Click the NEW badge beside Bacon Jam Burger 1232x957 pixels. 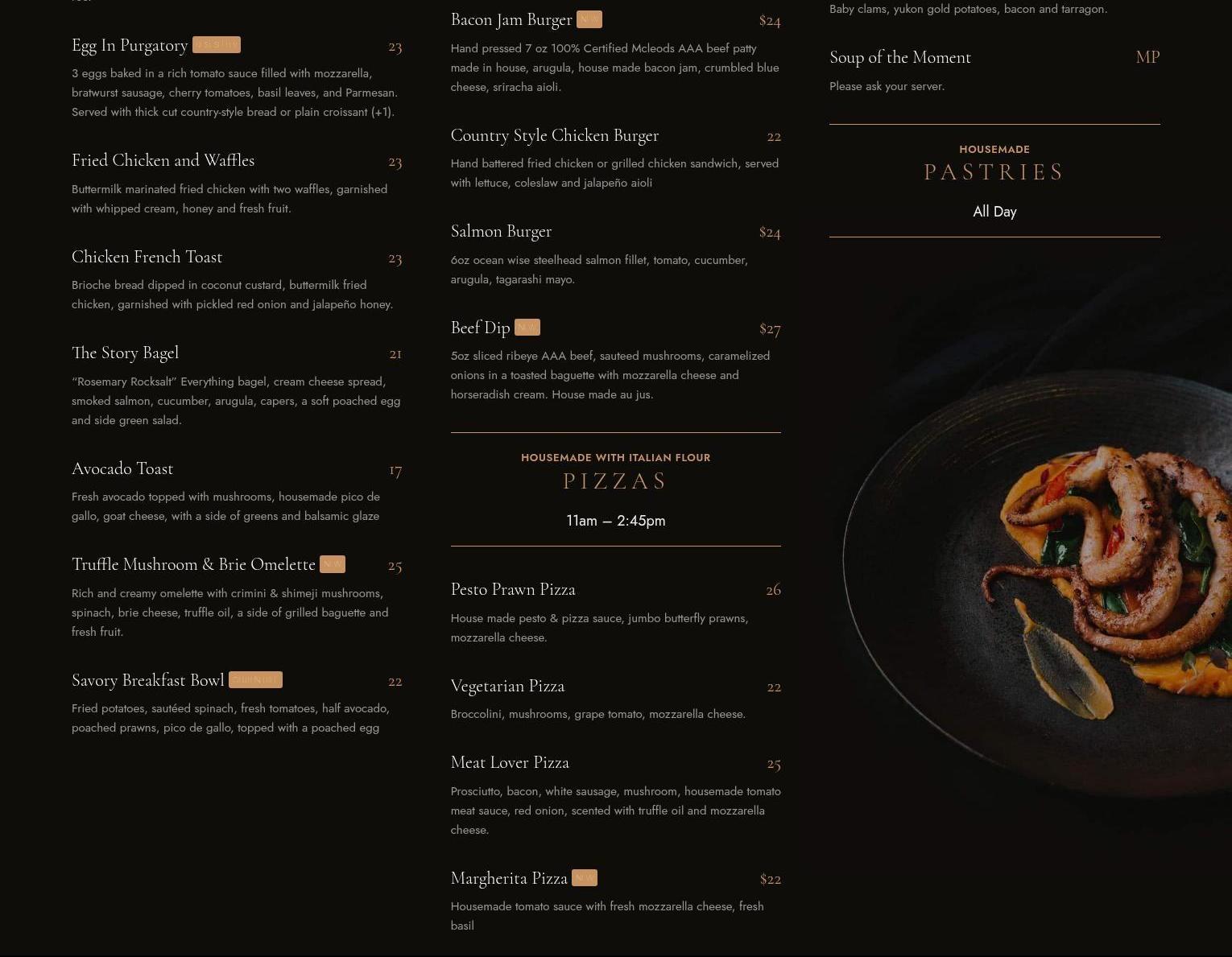click(x=589, y=19)
